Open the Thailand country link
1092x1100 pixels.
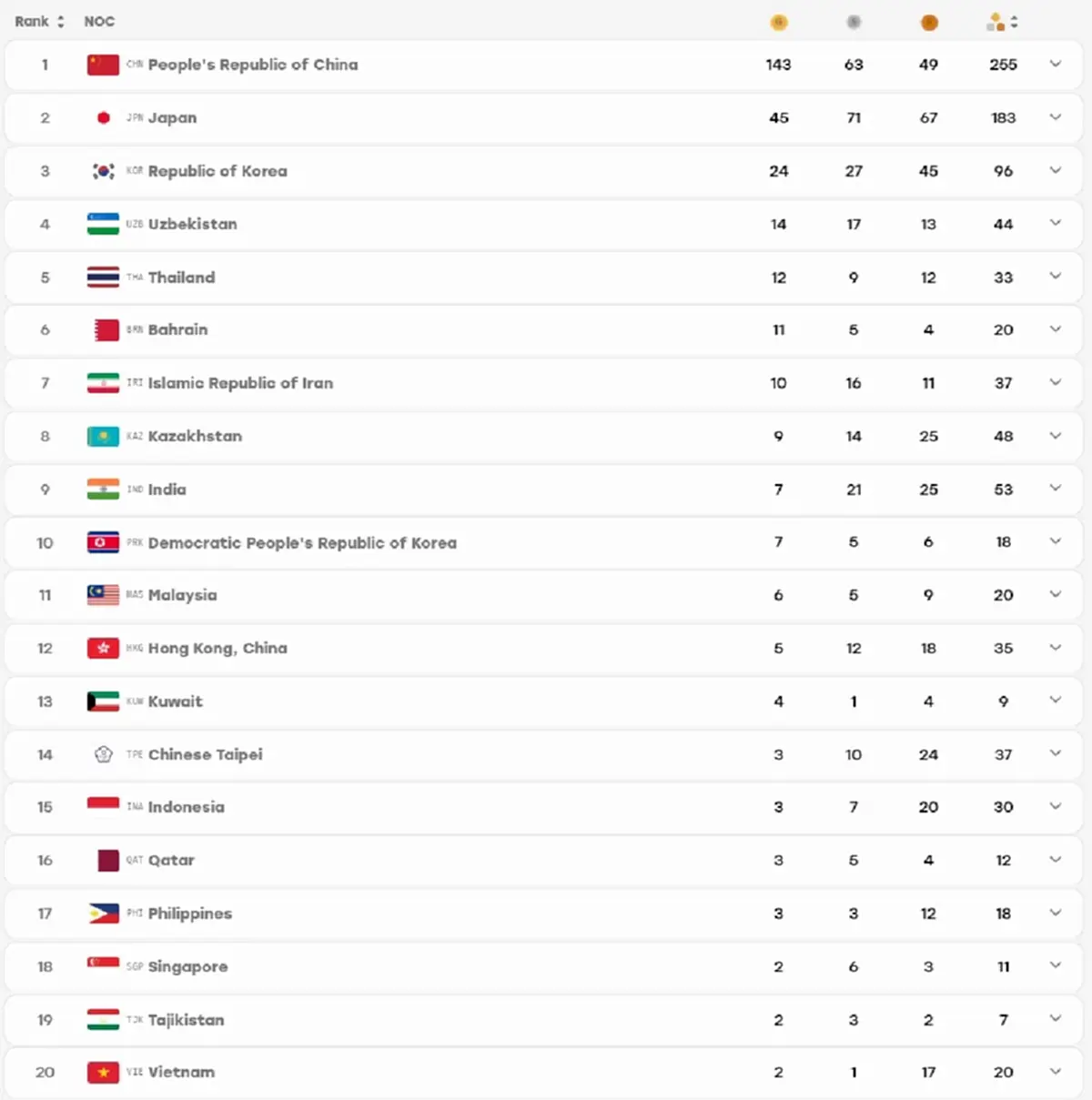point(181,278)
